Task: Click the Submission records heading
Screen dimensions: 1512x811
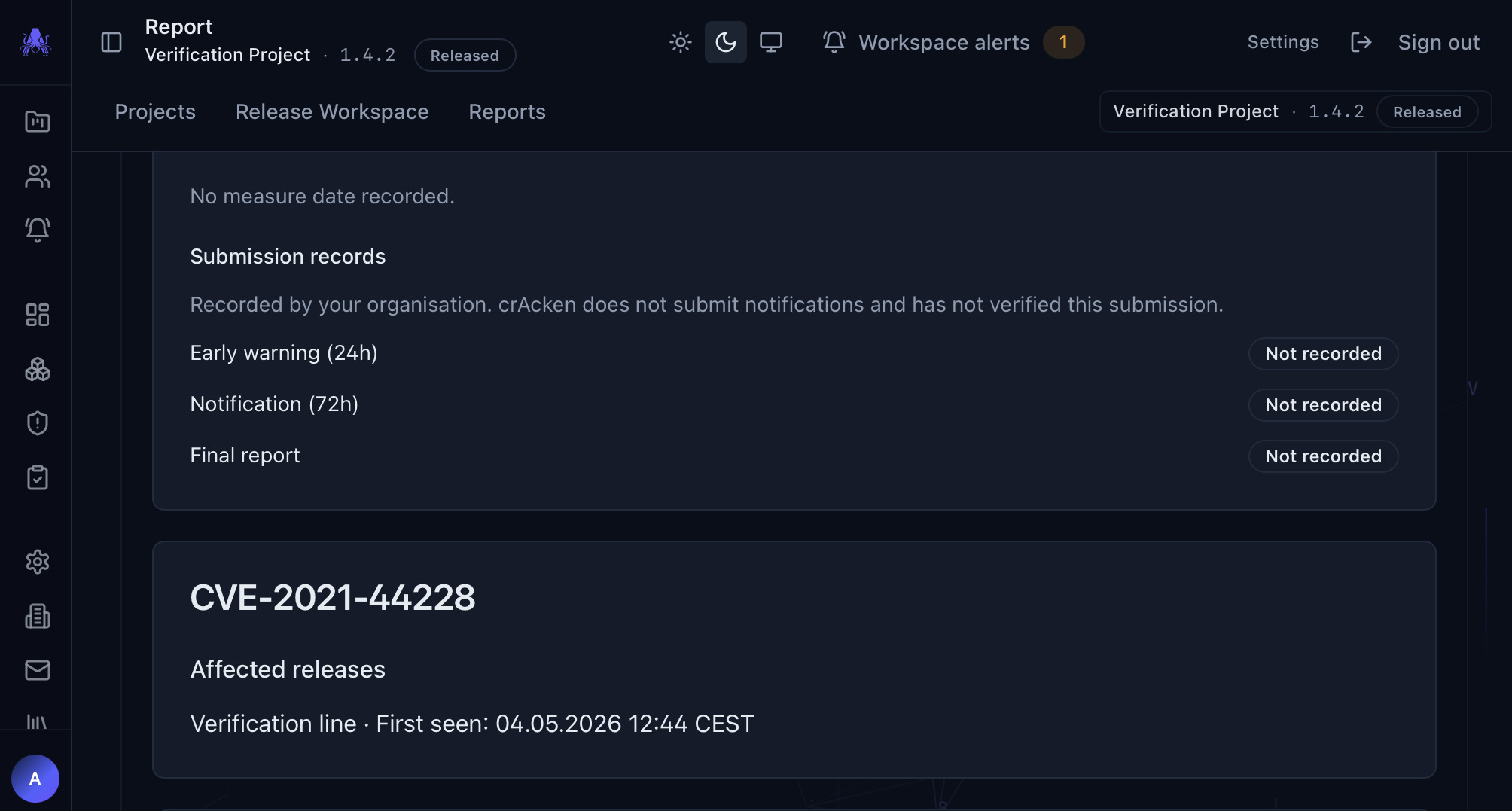Action: 288,257
